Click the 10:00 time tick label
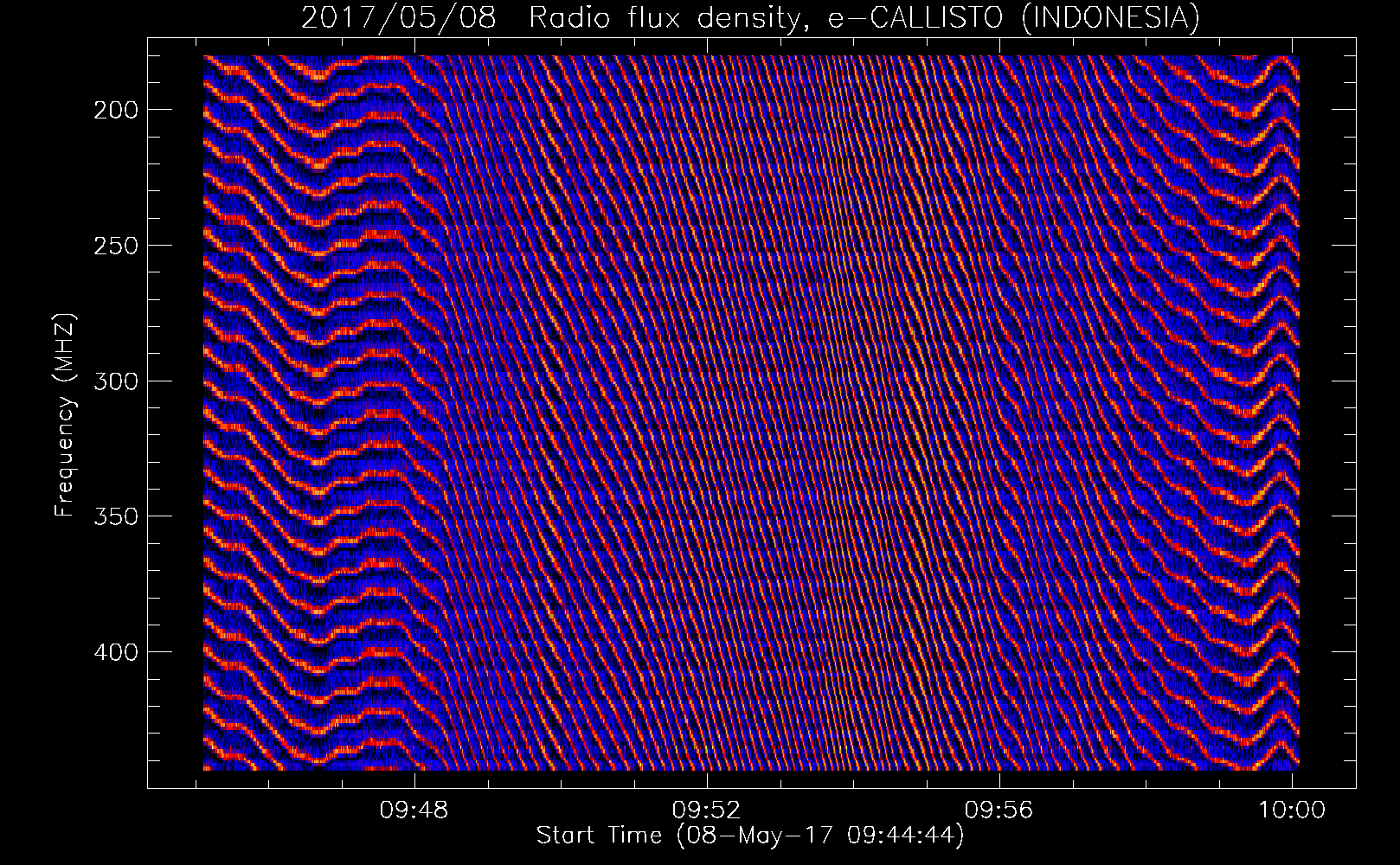Image resolution: width=1400 pixels, height=865 pixels. coord(1292,810)
